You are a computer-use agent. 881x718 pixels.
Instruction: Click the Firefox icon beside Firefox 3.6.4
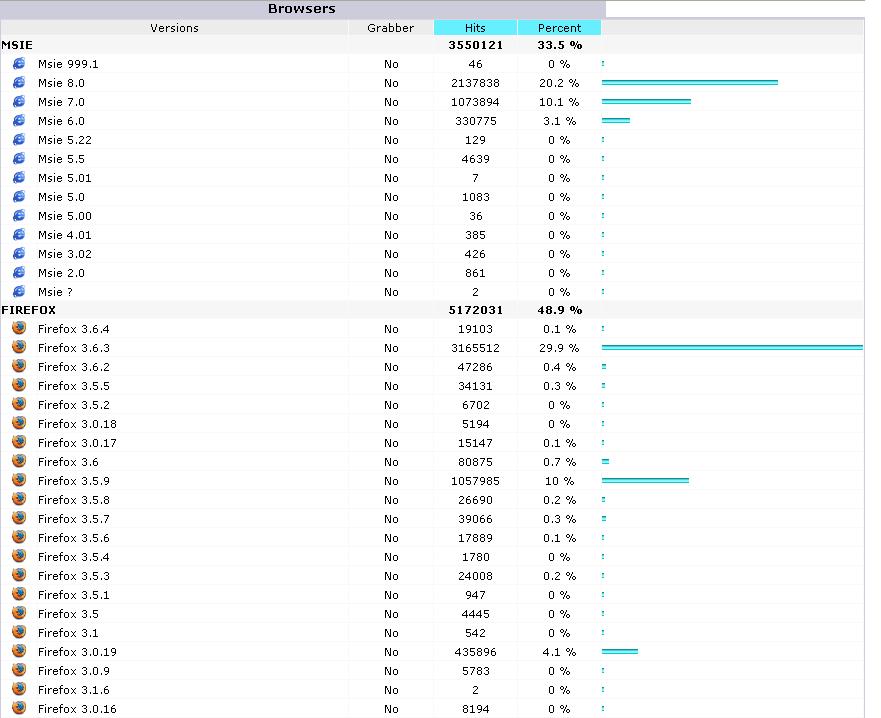(x=19, y=328)
